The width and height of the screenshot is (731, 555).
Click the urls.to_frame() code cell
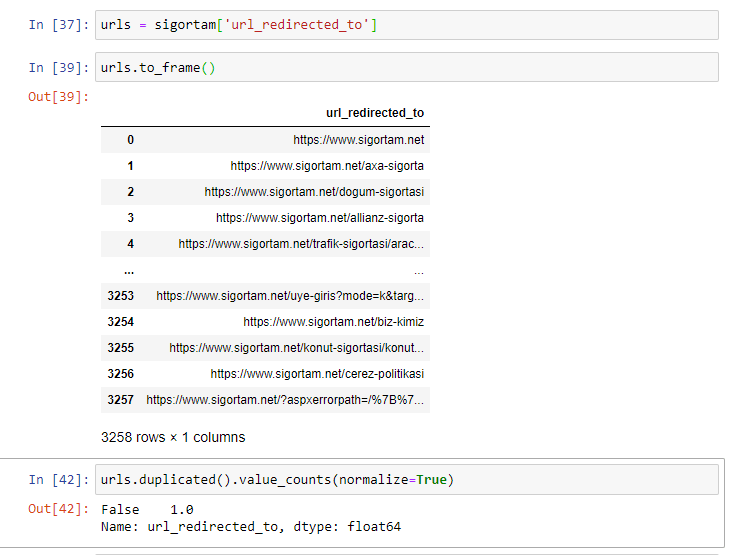coord(407,68)
